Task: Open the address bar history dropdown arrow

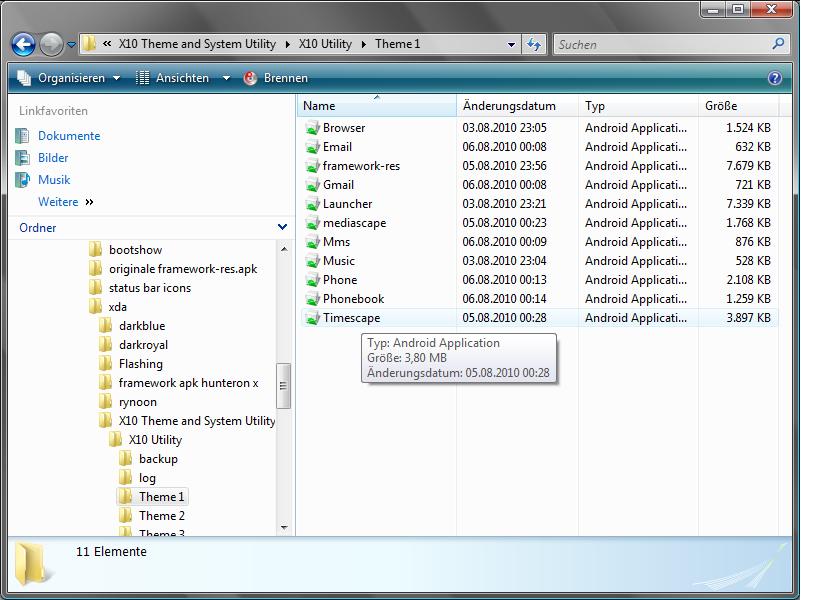Action: point(511,45)
